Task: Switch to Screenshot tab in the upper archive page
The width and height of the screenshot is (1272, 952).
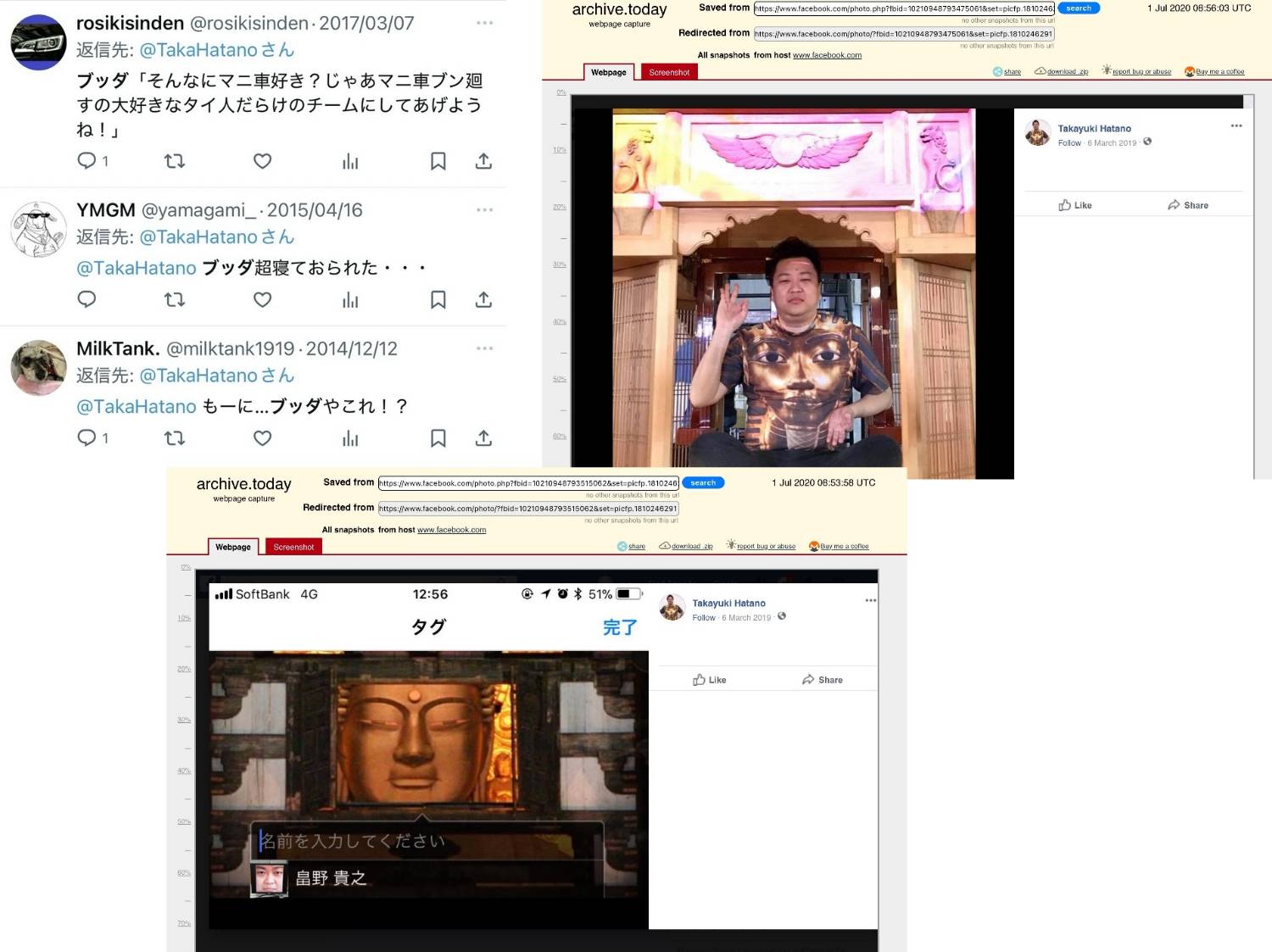Action: pos(669,72)
